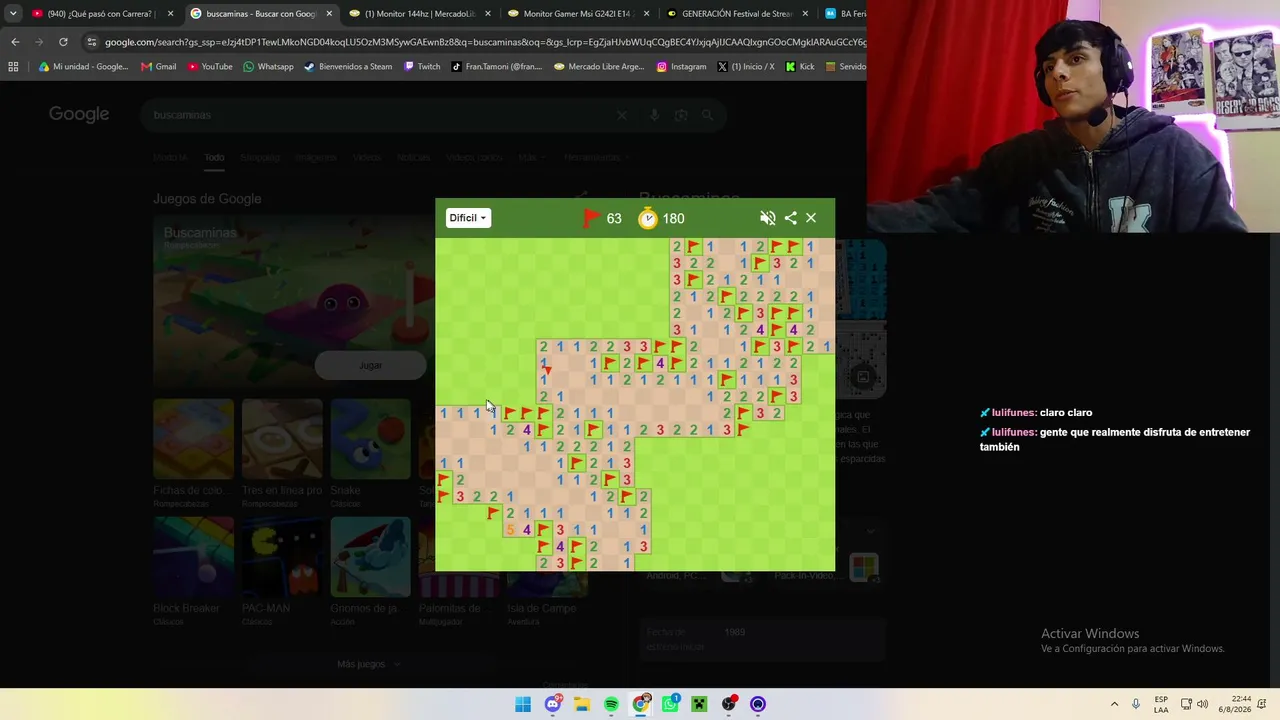
Task: Go back to the previous page
Action: click(15, 42)
